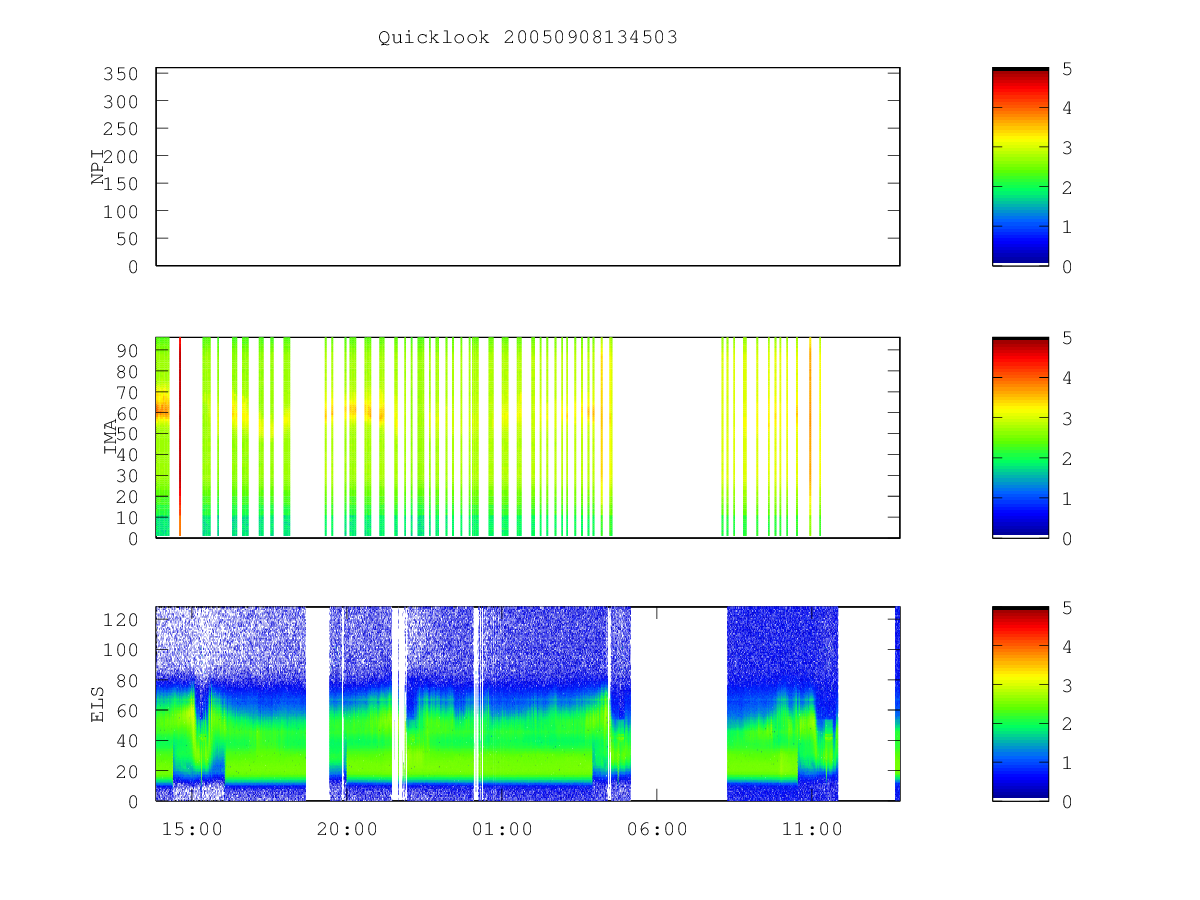This screenshot has height=900, width=1200.
Task: Click the IMA panel color bar
Action: [1020, 437]
